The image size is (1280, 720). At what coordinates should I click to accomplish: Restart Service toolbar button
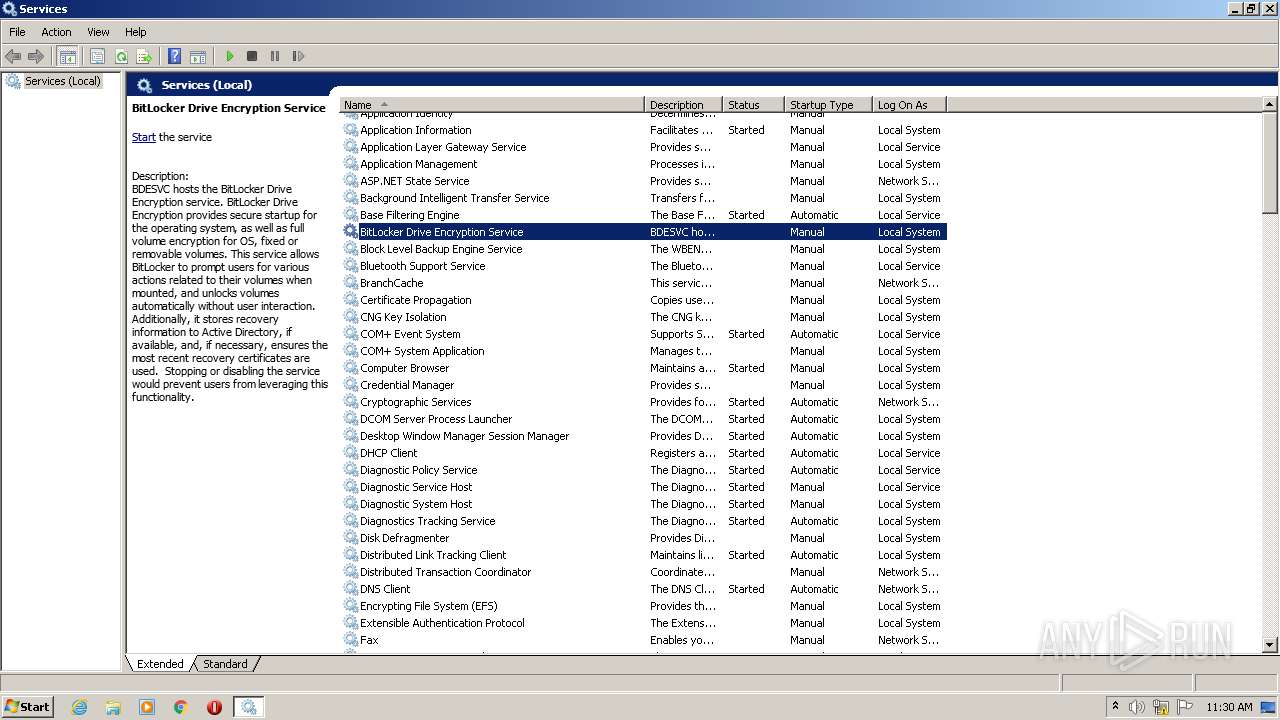pos(298,57)
